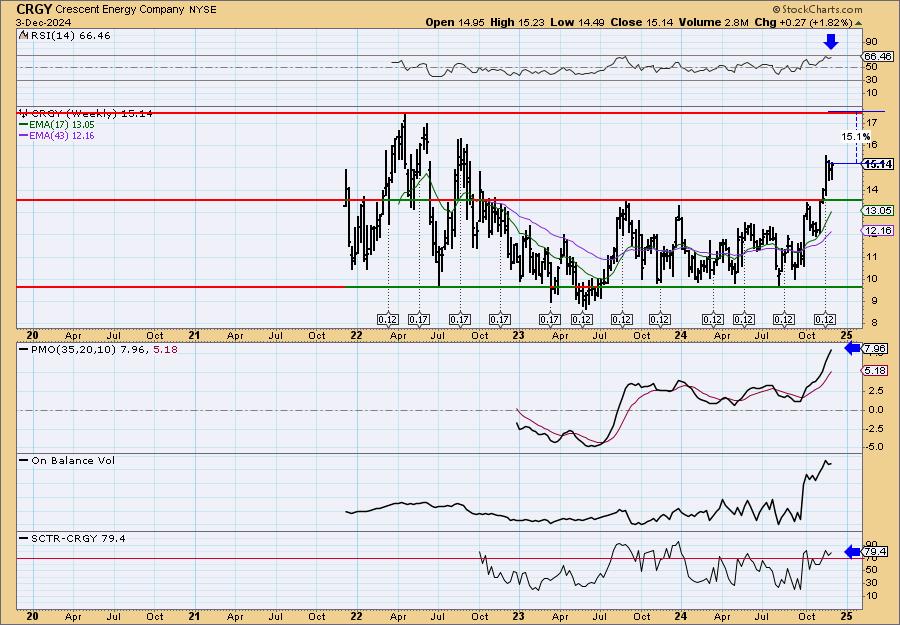Click the 0.17 dividend marker for May 2022
The width and height of the screenshot is (900, 625).
[418, 320]
